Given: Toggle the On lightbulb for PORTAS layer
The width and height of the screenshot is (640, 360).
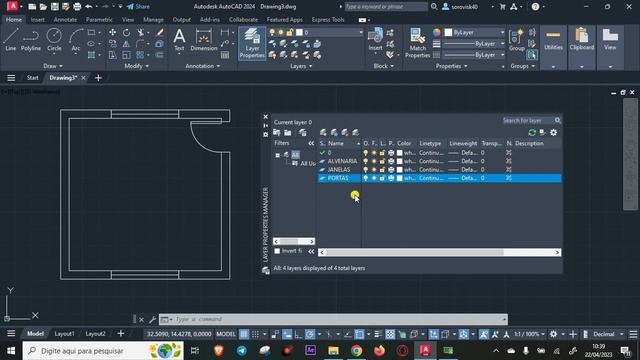Looking at the screenshot, I should 366,178.
